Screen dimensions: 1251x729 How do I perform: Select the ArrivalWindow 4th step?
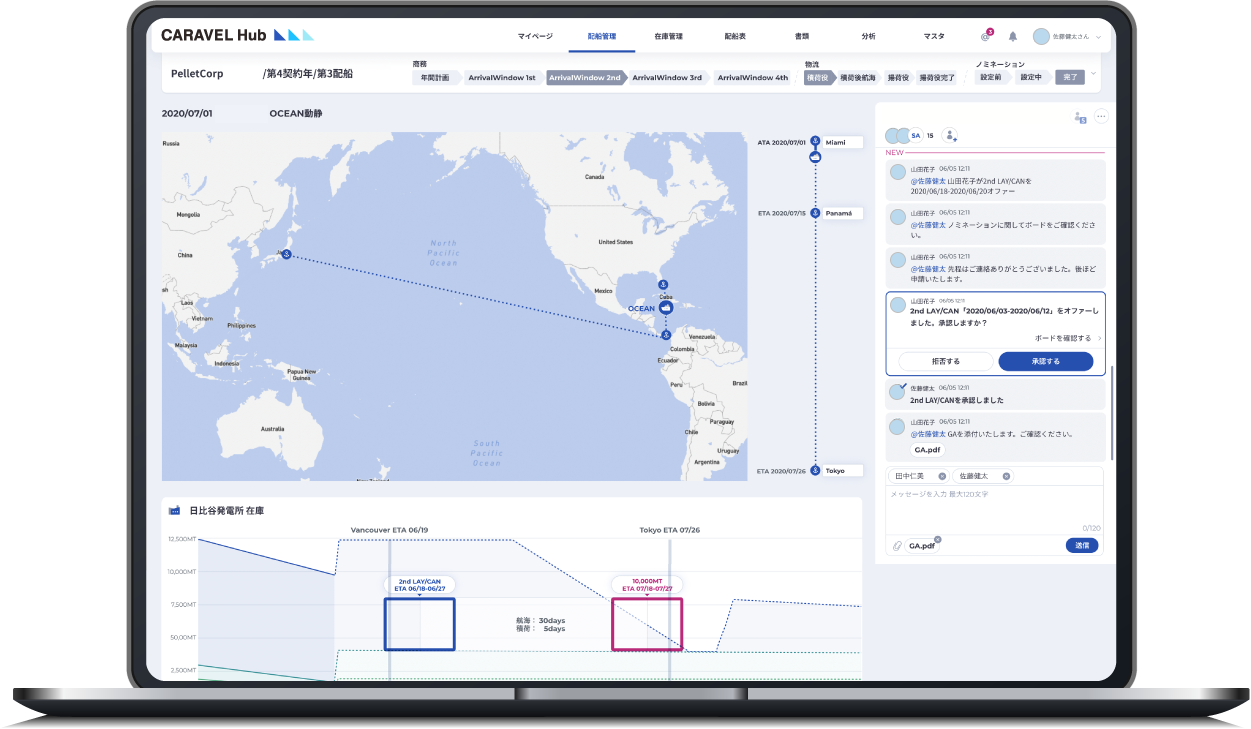tap(752, 77)
